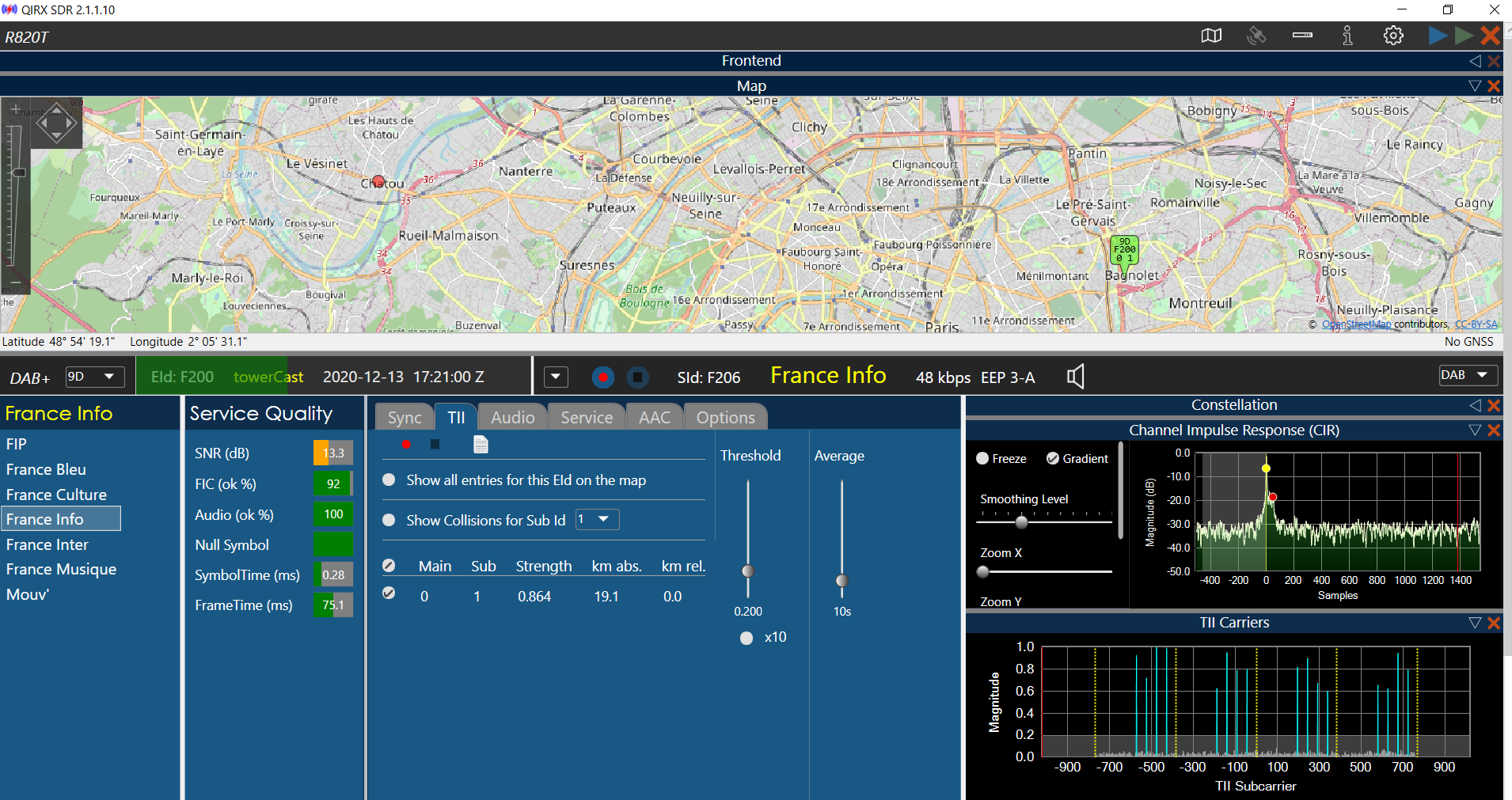Screen dimensions: 1512x800
Task: Close the Channel Impulse Response panel
Action: [x=1494, y=430]
